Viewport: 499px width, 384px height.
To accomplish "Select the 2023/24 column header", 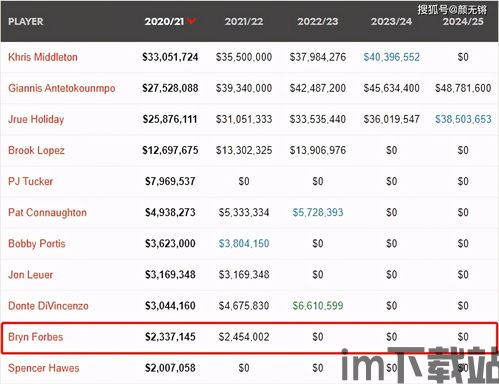I will point(391,21).
